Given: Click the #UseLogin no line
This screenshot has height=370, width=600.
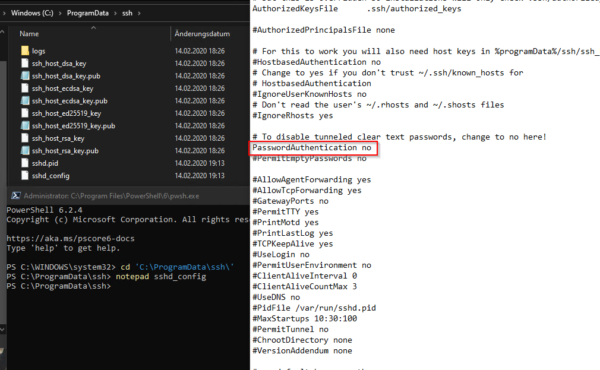Looking at the screenshot, I should (x=281, y=254).
